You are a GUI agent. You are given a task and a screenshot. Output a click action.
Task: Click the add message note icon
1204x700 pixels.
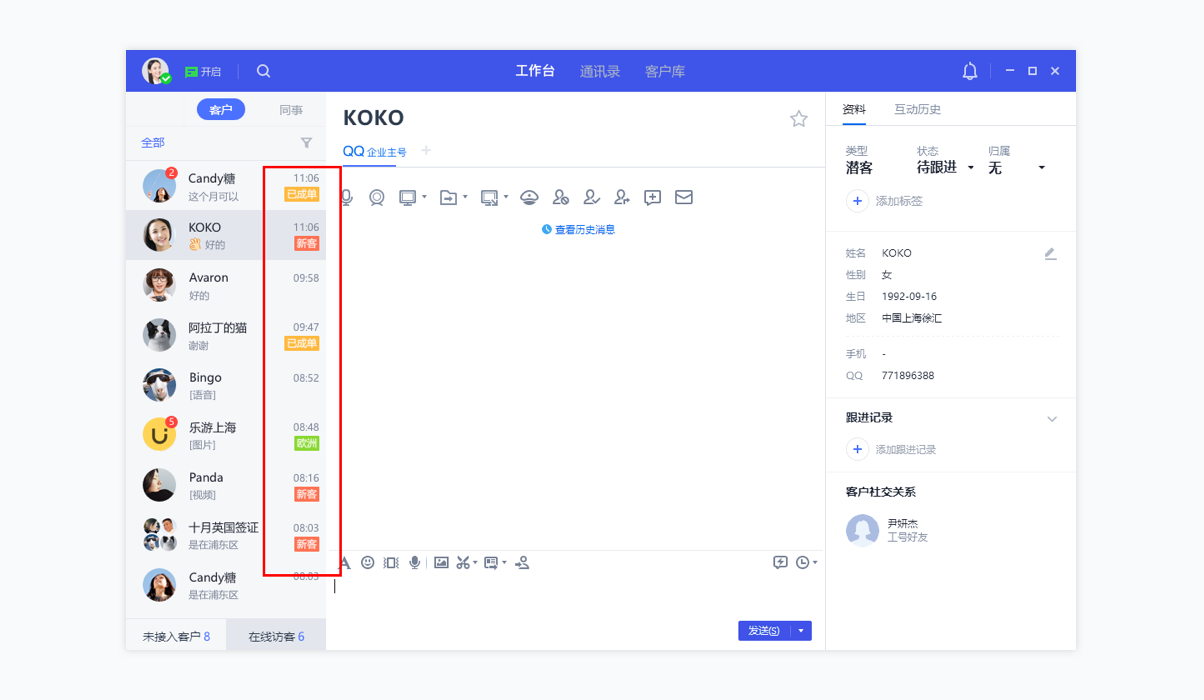pyautogui.click(x=653, y=198)
